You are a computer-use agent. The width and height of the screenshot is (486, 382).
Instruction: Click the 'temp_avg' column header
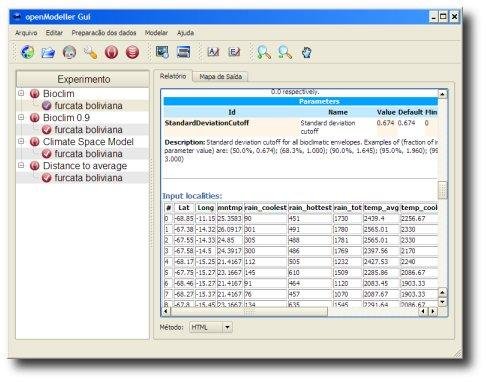(381, 208)
